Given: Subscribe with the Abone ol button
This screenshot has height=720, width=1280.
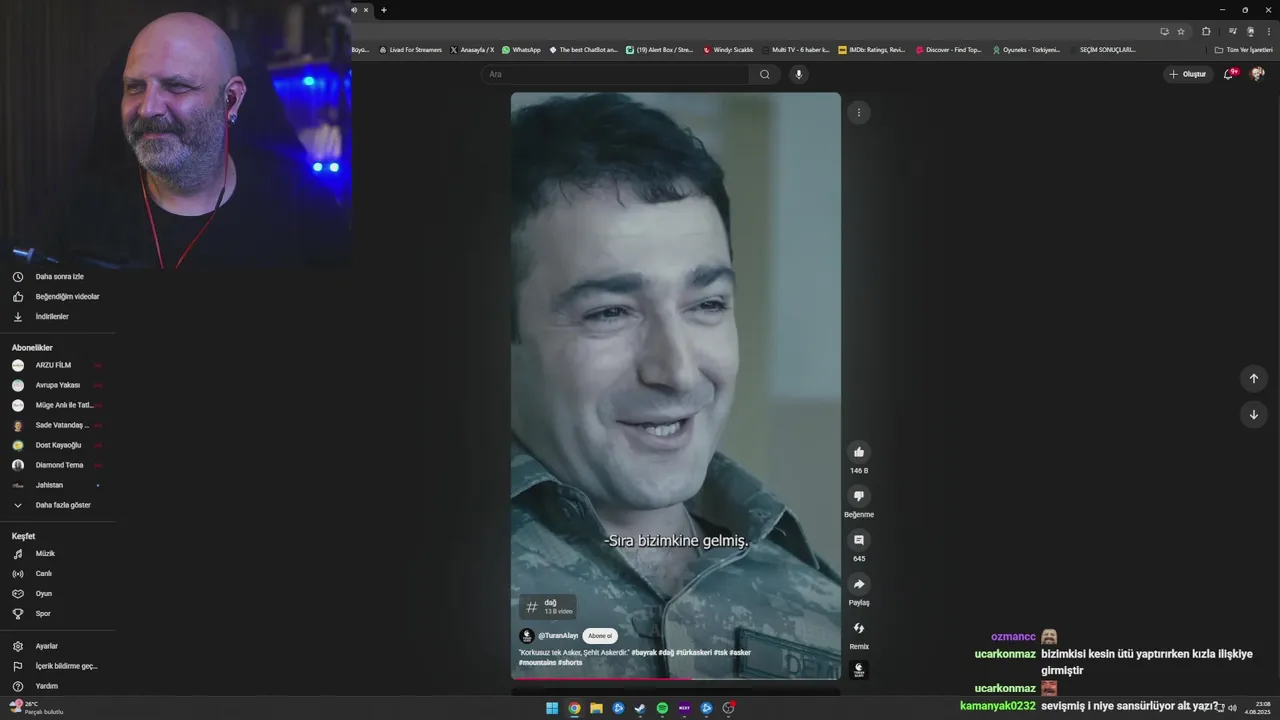Looking at the screenshot, I should pos(600,636).
